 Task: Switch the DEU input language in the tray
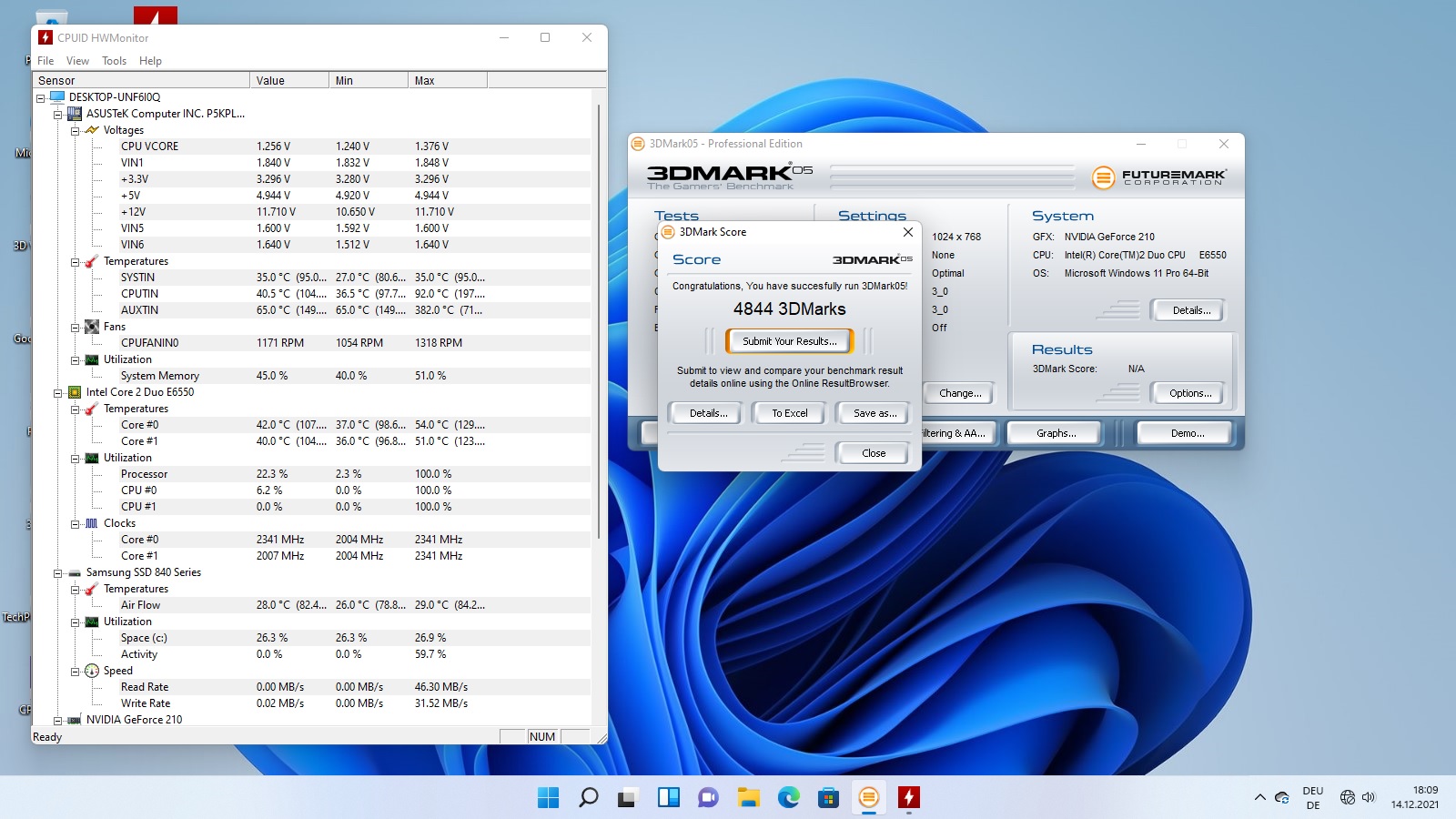click(x=1312, y=798)
